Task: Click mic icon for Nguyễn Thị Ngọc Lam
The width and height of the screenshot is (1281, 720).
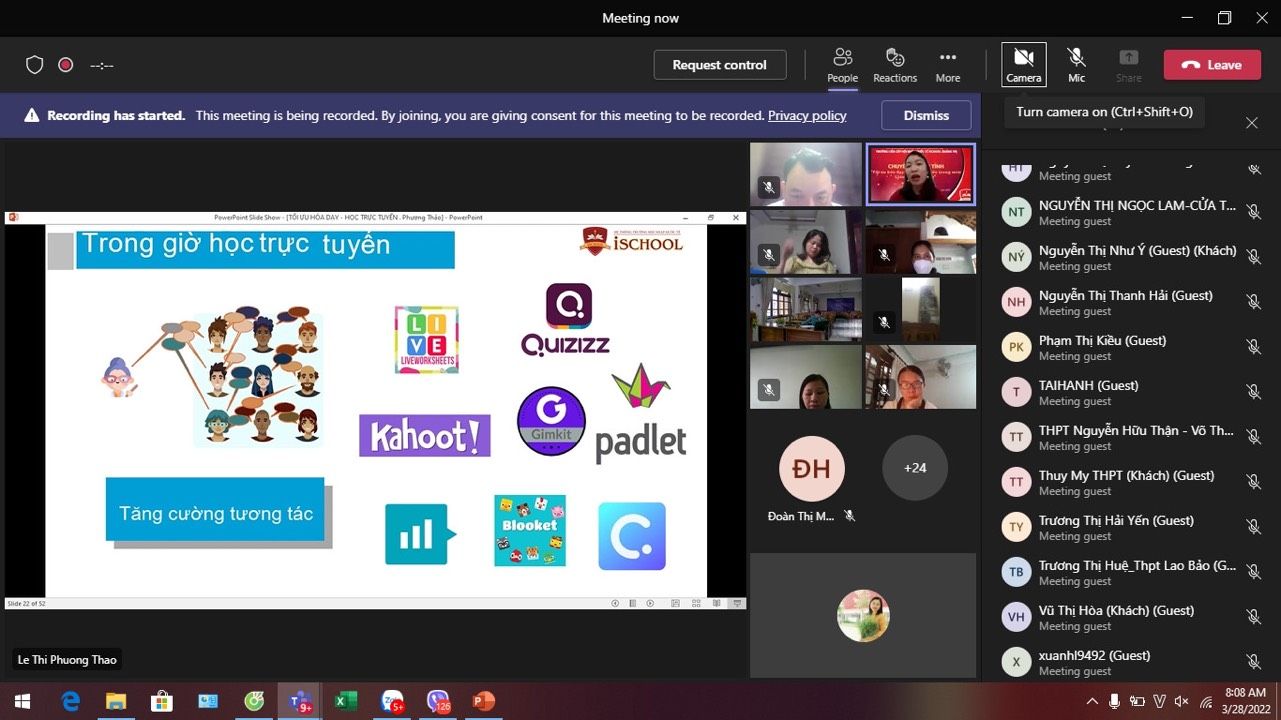Action: coord(1254,212)
